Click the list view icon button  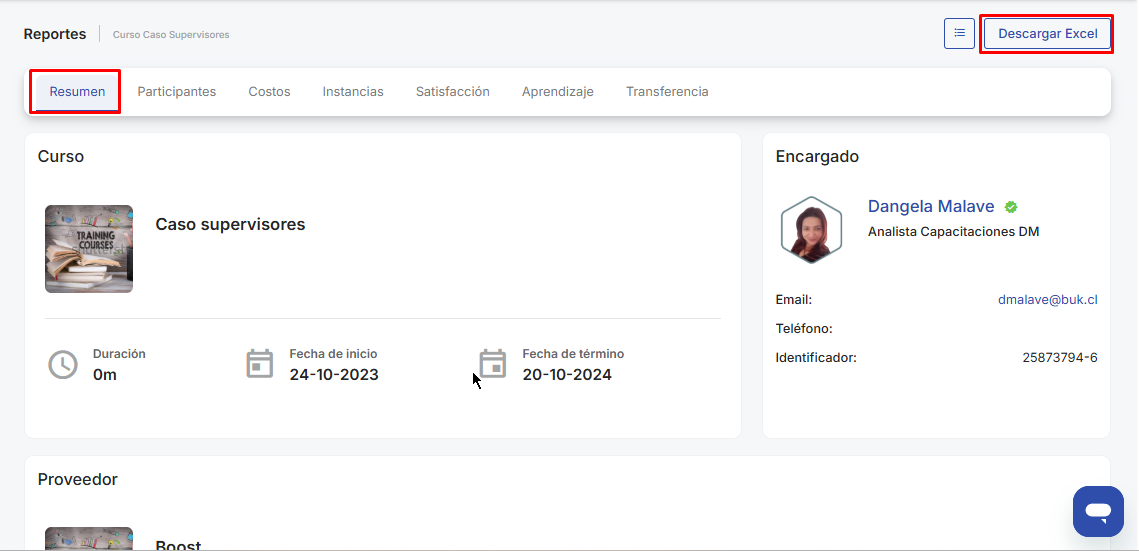click(959, 33)
